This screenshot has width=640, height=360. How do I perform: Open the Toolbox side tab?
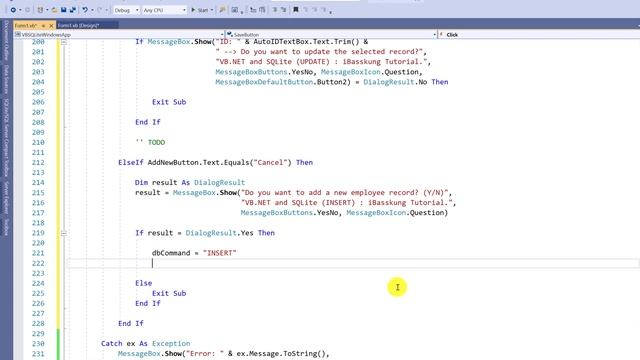tap(6, 227)
